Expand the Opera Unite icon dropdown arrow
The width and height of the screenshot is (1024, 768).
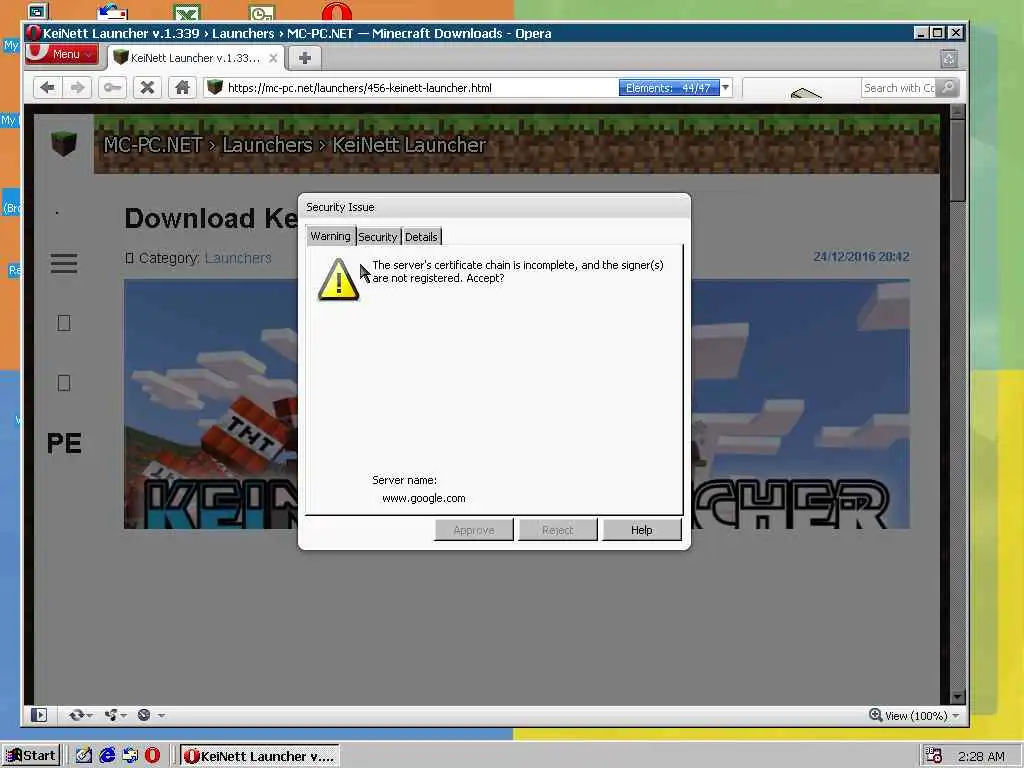pos(123,716)
